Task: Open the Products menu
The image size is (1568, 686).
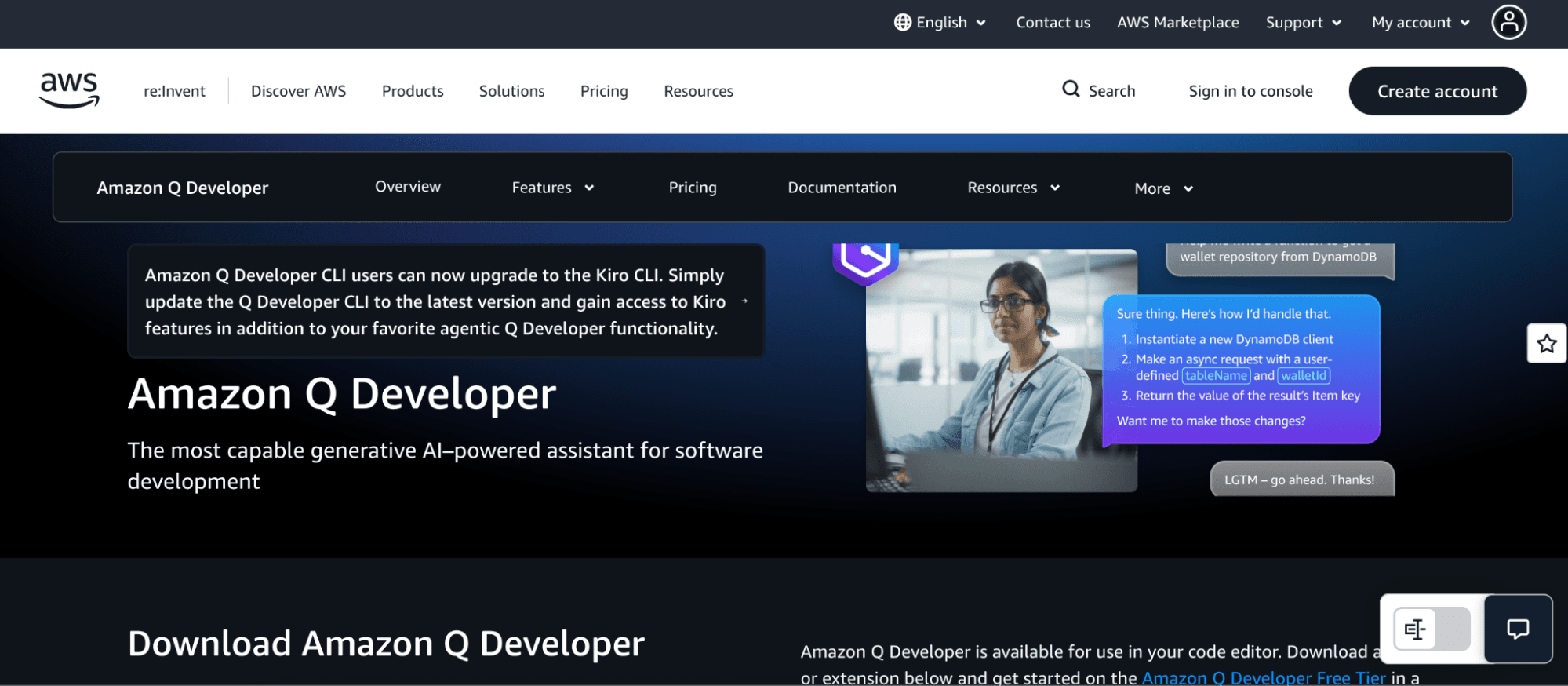Action: (x=413, y=91)
